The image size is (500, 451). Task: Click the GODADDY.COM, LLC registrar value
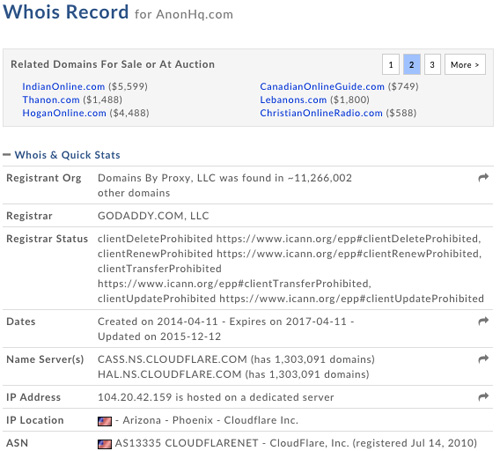[153, 216]
